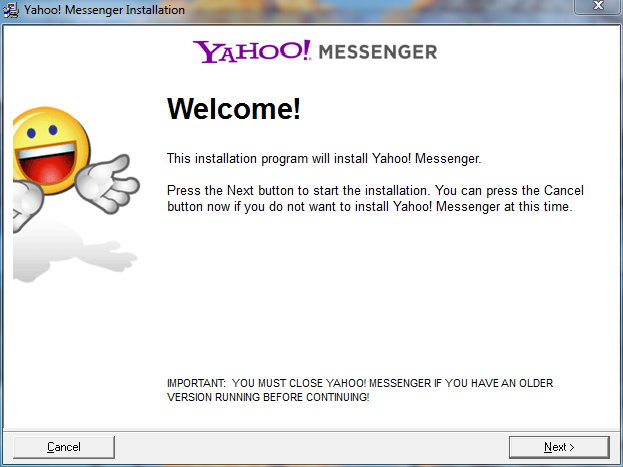This screenshot has width=623, height=467.
Task: Click the Next button to start installation
Action: (x=559, y=447)
